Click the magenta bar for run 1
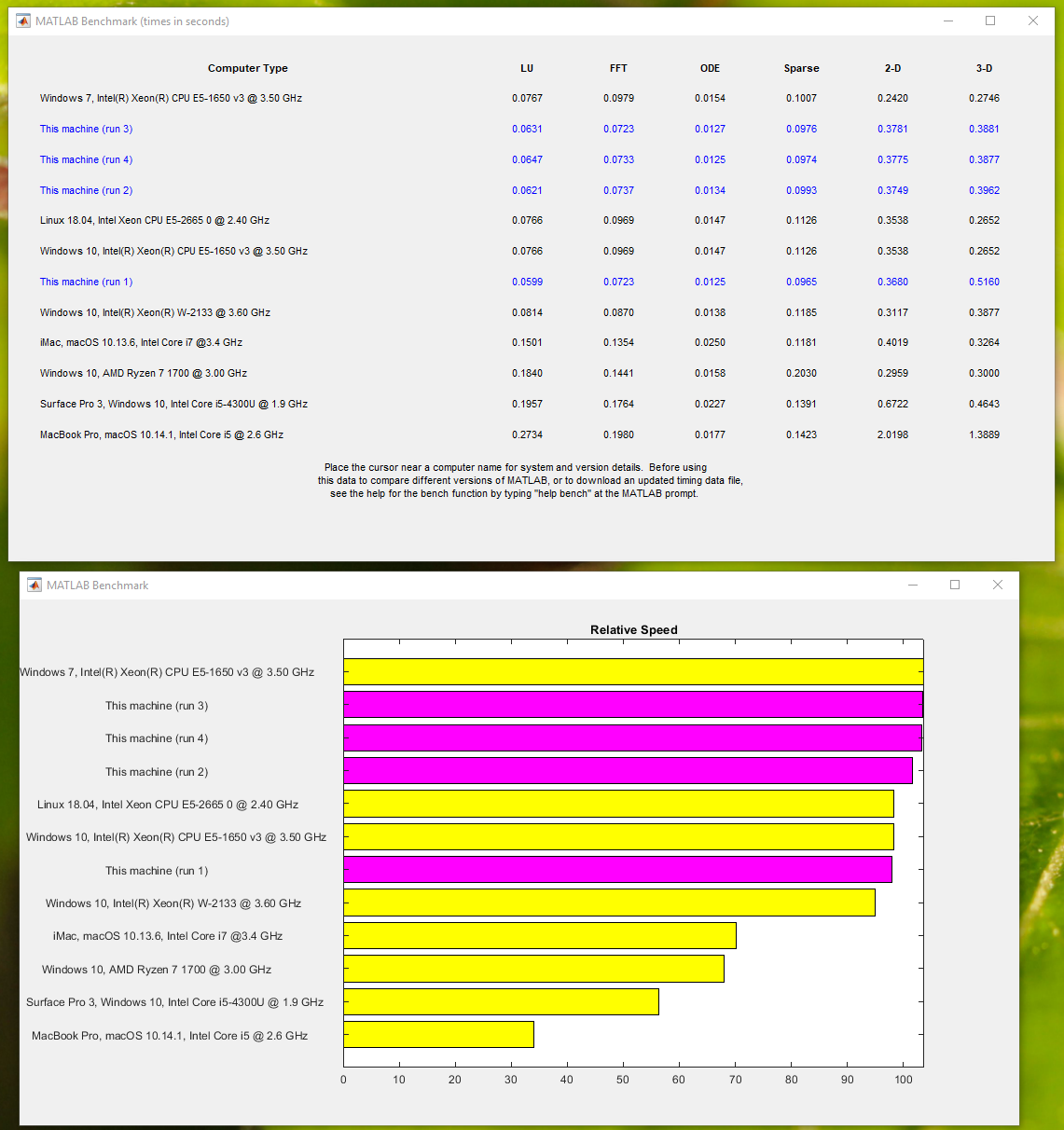This screenshot has height=1130, width=1064. [617, 870]
